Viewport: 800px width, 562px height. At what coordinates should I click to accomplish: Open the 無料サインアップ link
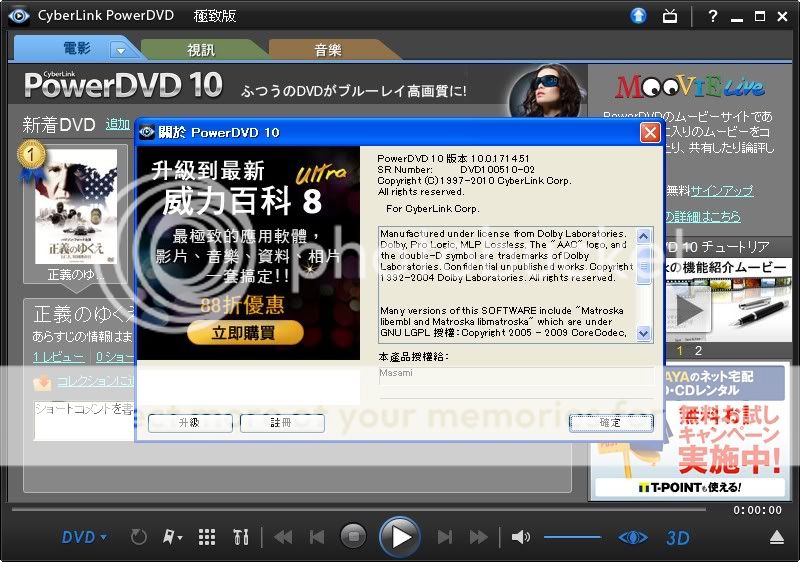tap(721, 191)
